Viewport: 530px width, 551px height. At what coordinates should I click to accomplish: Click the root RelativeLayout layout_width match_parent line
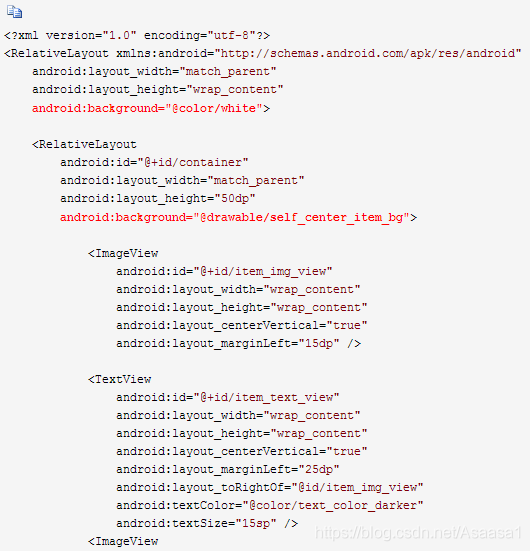click(154, 72)
